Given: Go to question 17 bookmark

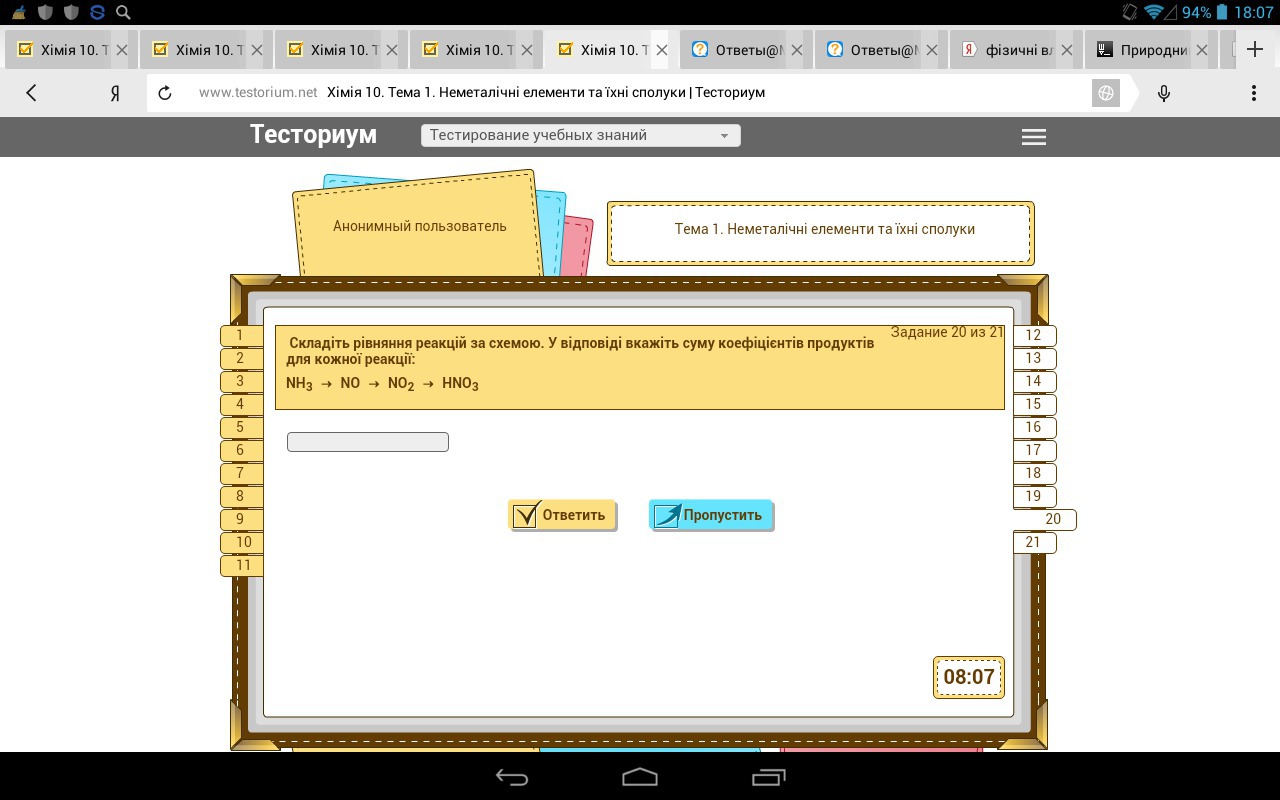Looking at the screenshot, I should (x=1034, y=450).
